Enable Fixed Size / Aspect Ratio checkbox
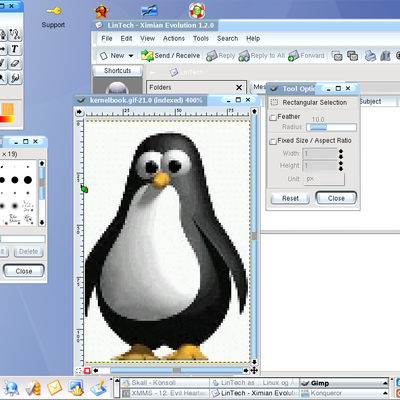This screenshot has height=400, width=400. (273, 141)
